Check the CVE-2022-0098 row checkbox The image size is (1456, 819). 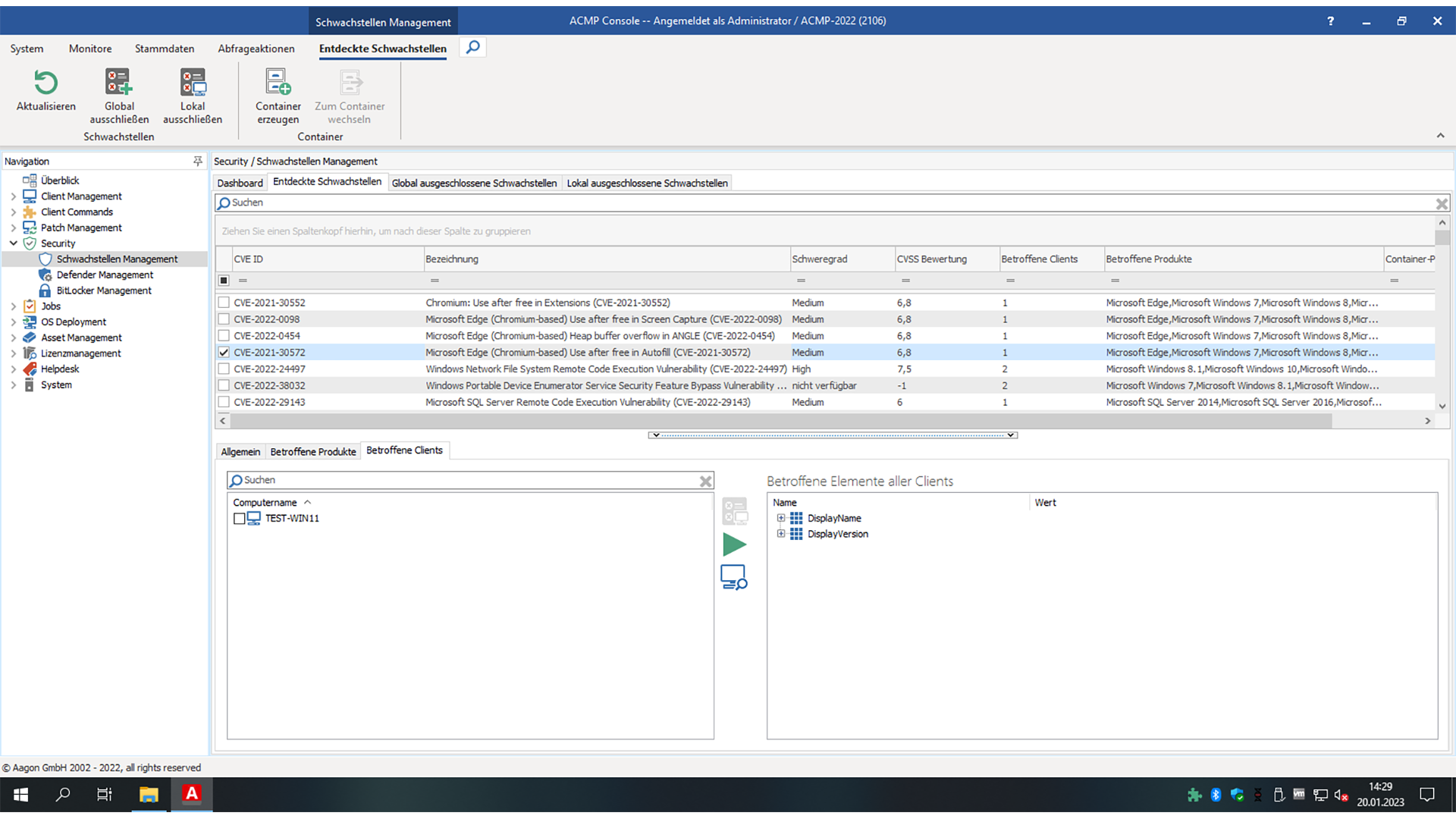(x=224, y=319)
